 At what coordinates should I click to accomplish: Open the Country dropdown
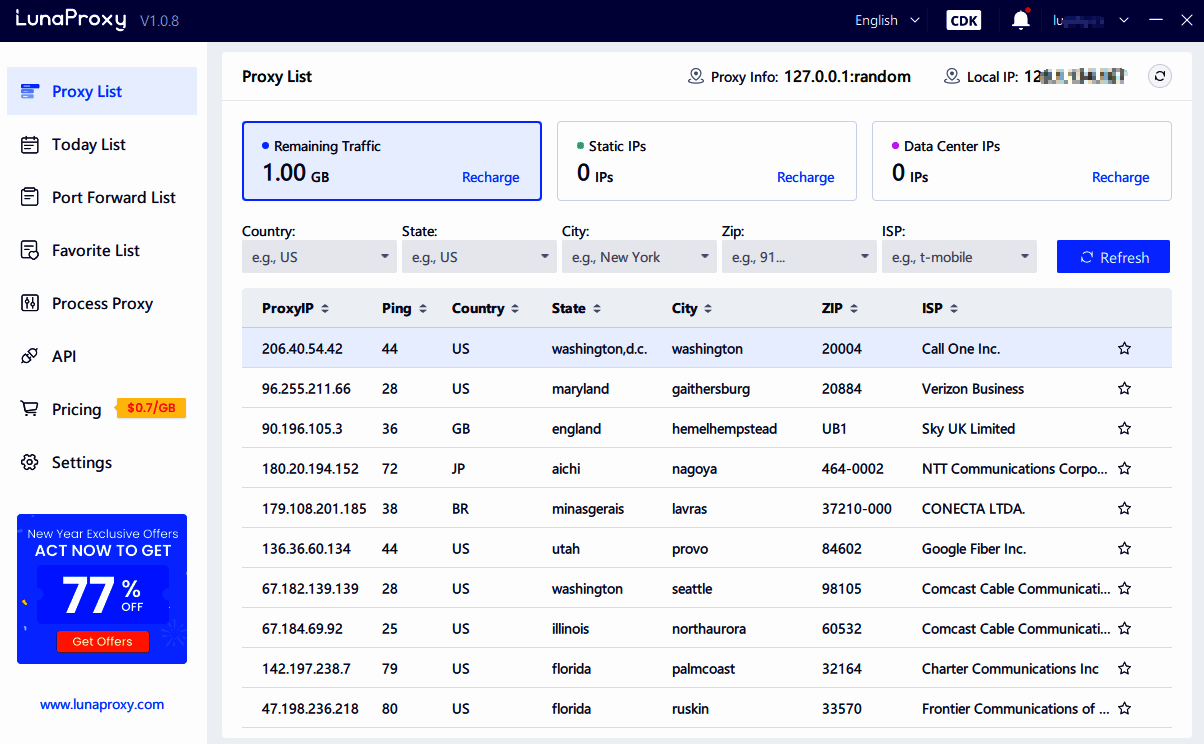(319, 256)
